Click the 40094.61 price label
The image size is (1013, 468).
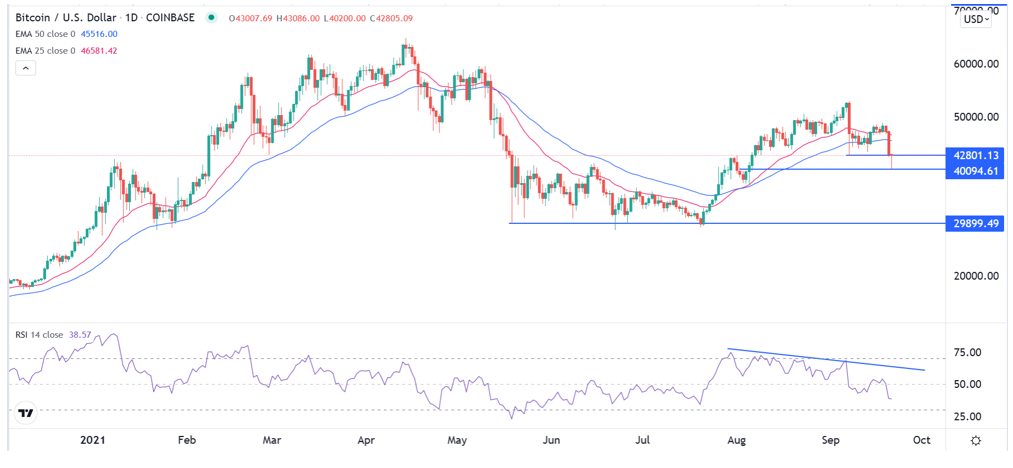coord(977,171)
